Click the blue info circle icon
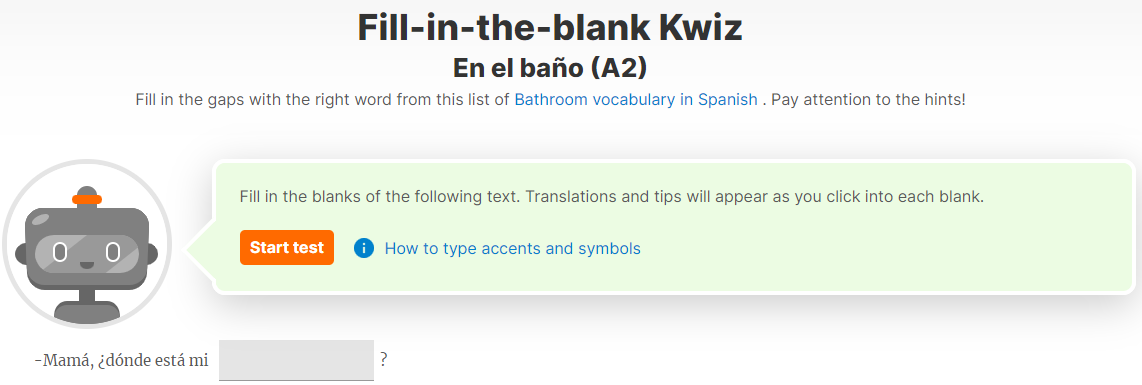This screenshot has height=385, width=1142. click(363, 248)
